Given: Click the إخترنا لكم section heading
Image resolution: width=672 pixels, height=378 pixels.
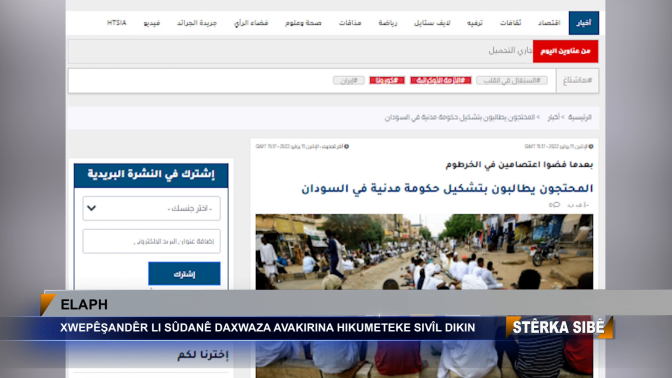Looking at the screenshot, I should (203, 355).
